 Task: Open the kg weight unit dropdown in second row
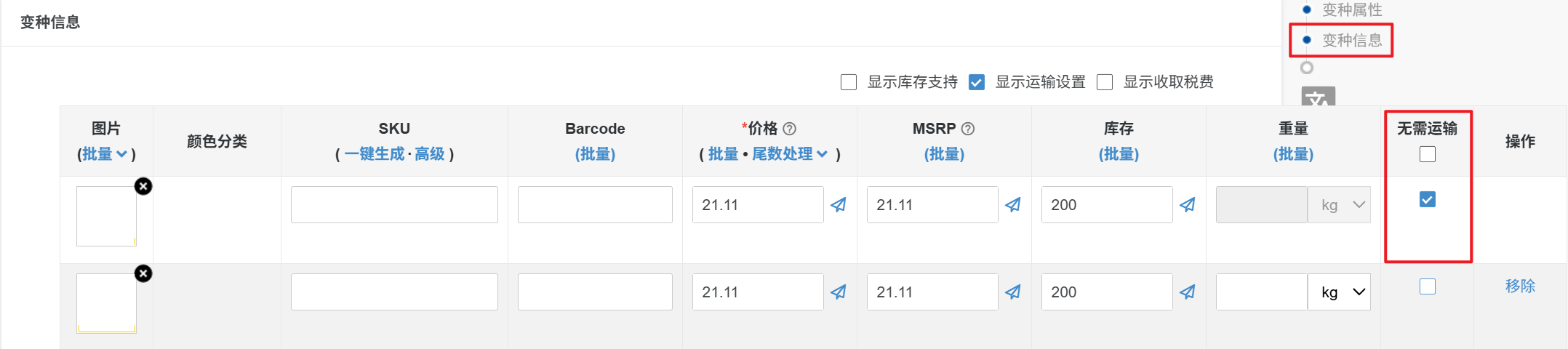[x=1339, y=292]
